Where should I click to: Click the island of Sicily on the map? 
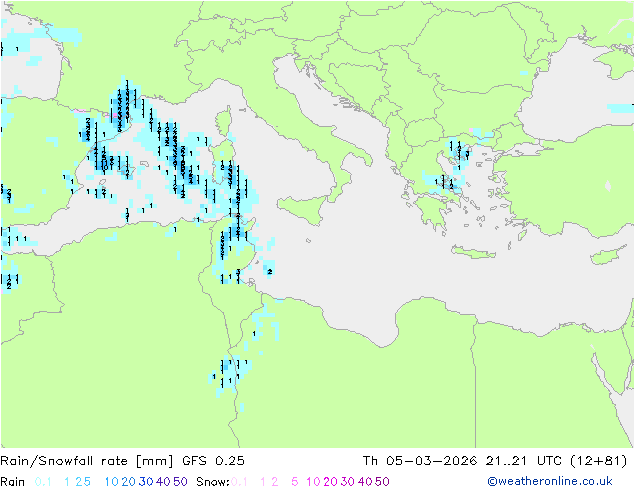click(303, 208)
